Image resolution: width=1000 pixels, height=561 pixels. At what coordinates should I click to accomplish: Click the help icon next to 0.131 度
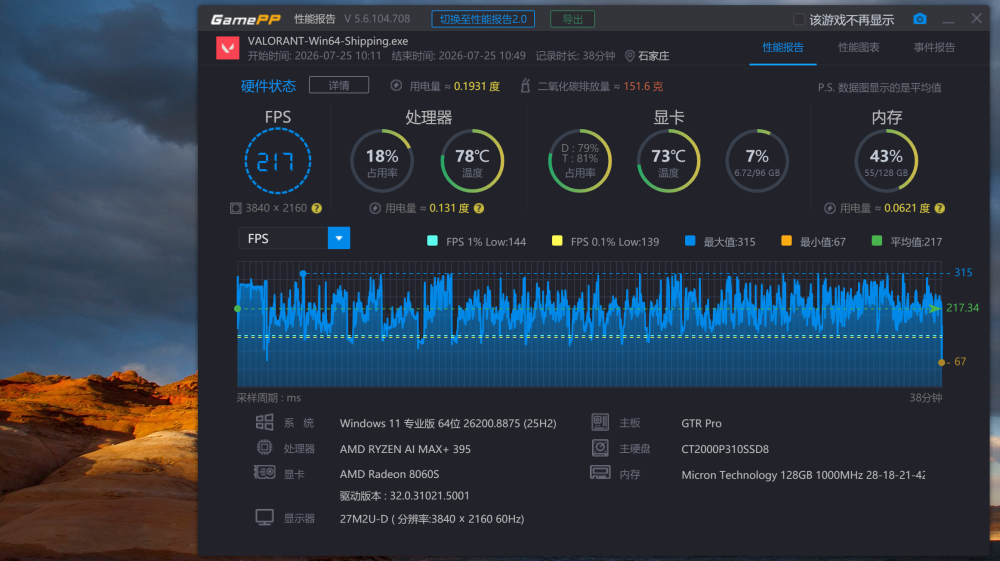(x=479, y=208)
